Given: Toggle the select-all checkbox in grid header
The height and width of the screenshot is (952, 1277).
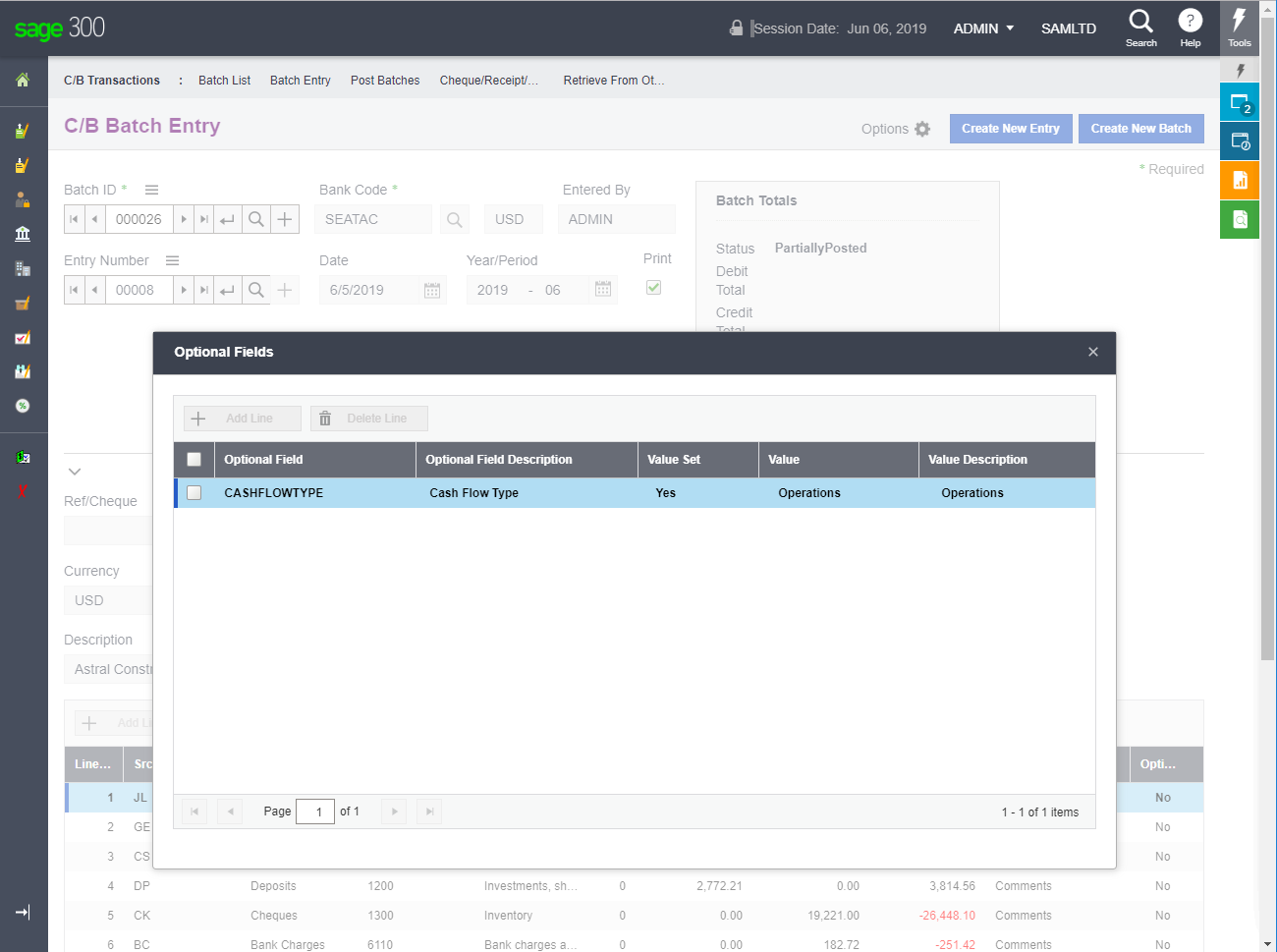Looking at the screenshot, I should click(x=194, y=460).
